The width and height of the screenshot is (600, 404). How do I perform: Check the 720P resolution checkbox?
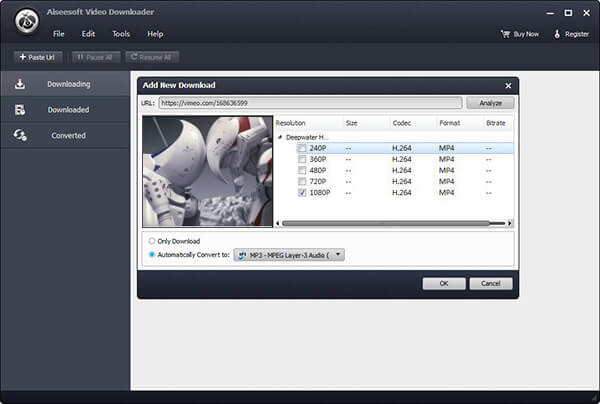click(x=302, y=181)
